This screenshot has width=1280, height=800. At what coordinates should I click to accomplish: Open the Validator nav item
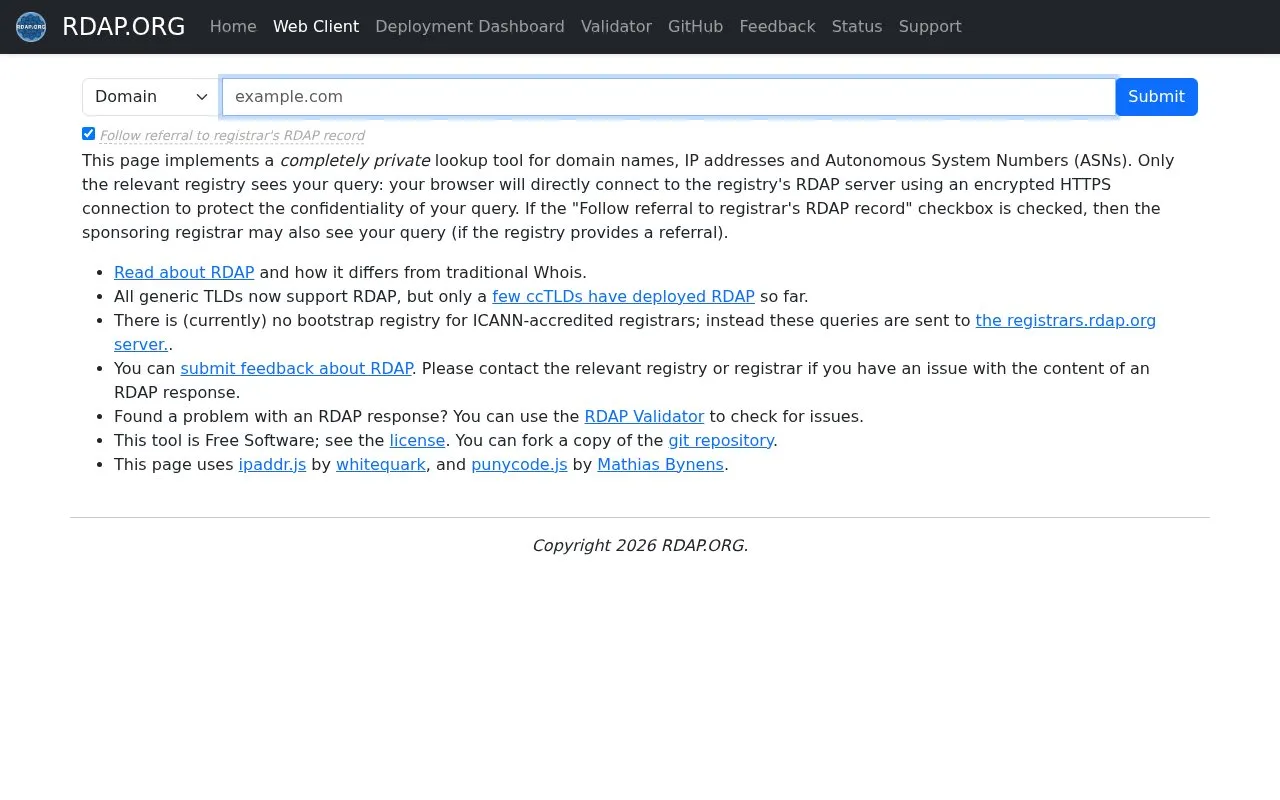click(616, 27)
